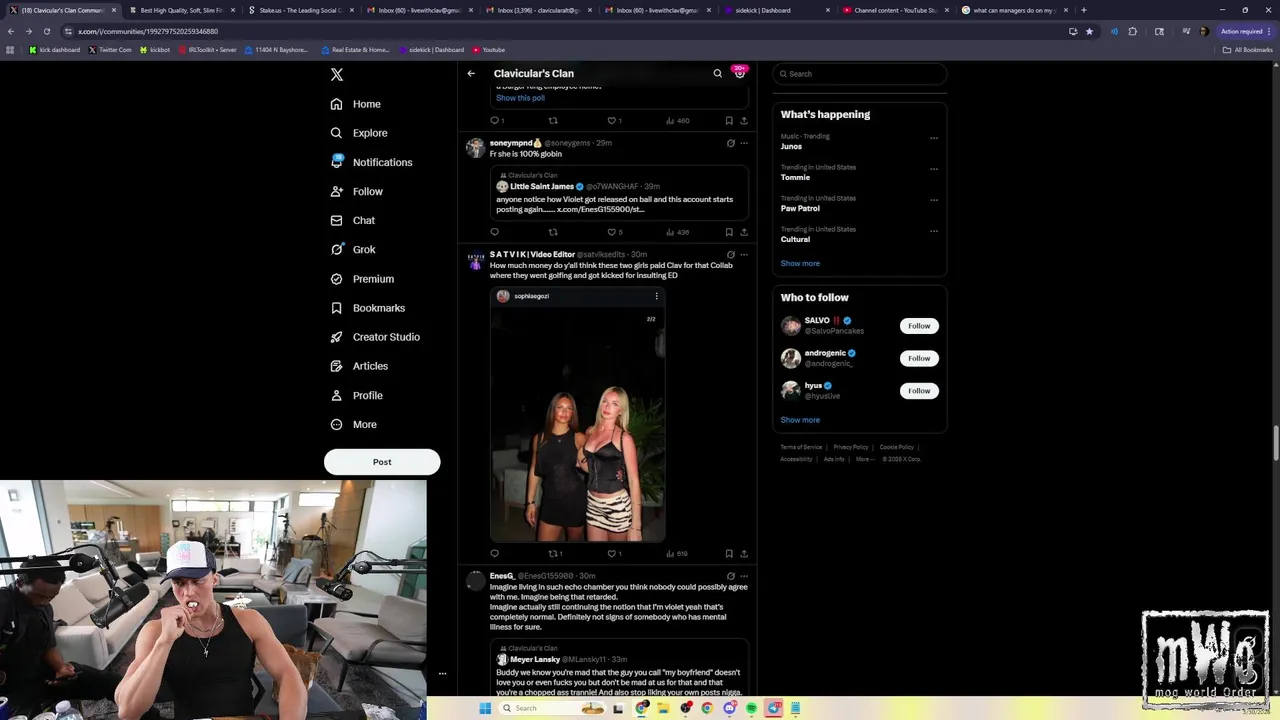Share soneympnd's post
Screen dimensions: 1280x720
744,232
